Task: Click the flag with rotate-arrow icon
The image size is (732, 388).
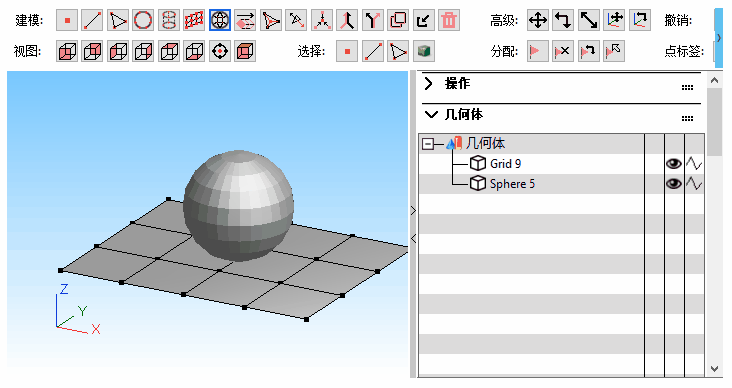Action: tap(589, 51)
